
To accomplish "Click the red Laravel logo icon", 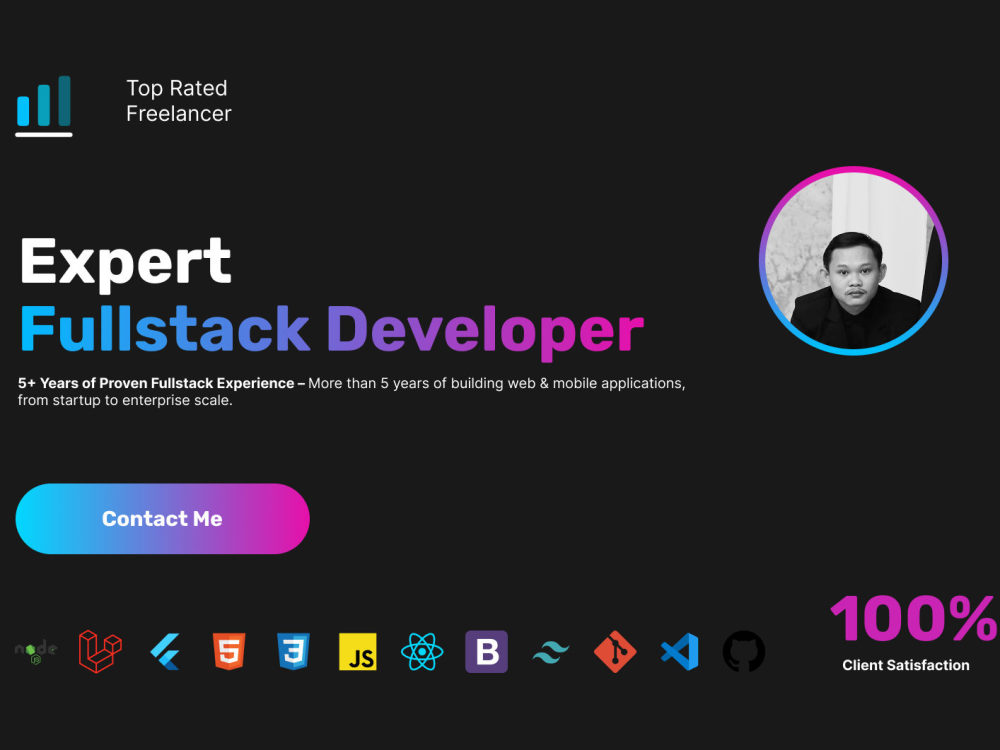I will point(100,651).
